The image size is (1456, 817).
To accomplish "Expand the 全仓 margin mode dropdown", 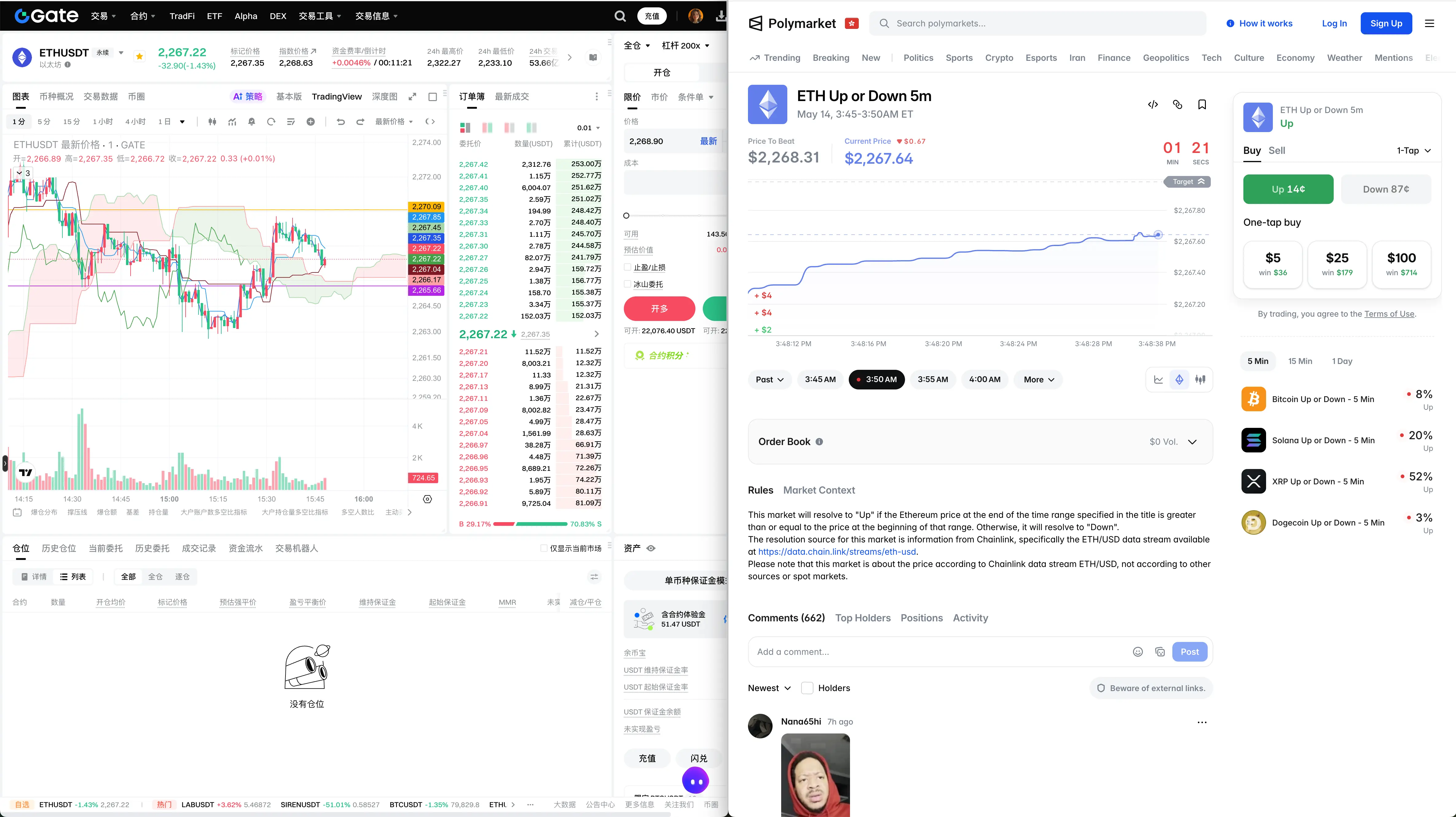I will [x=637, y=46].
